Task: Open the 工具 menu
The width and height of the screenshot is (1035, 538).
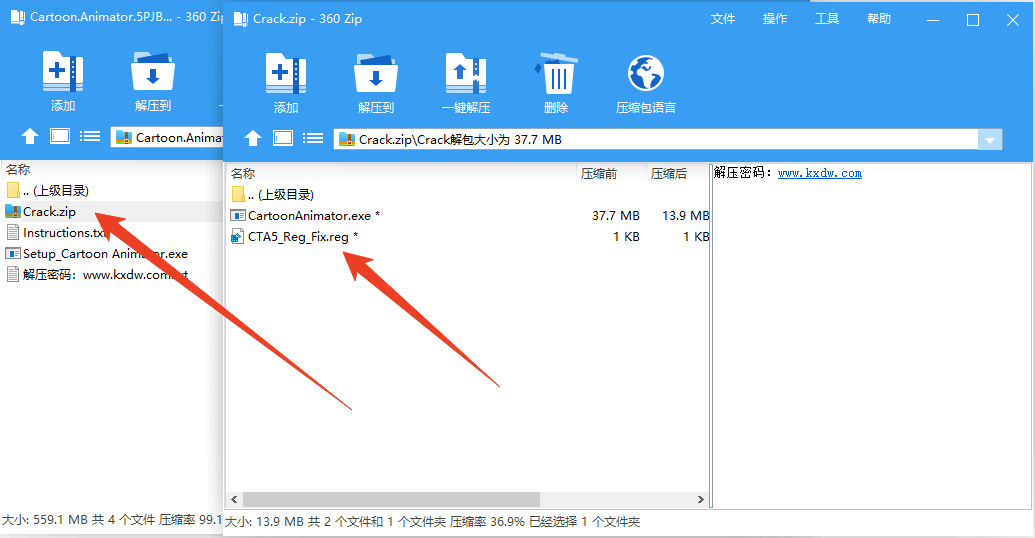Action: (827, 19)
